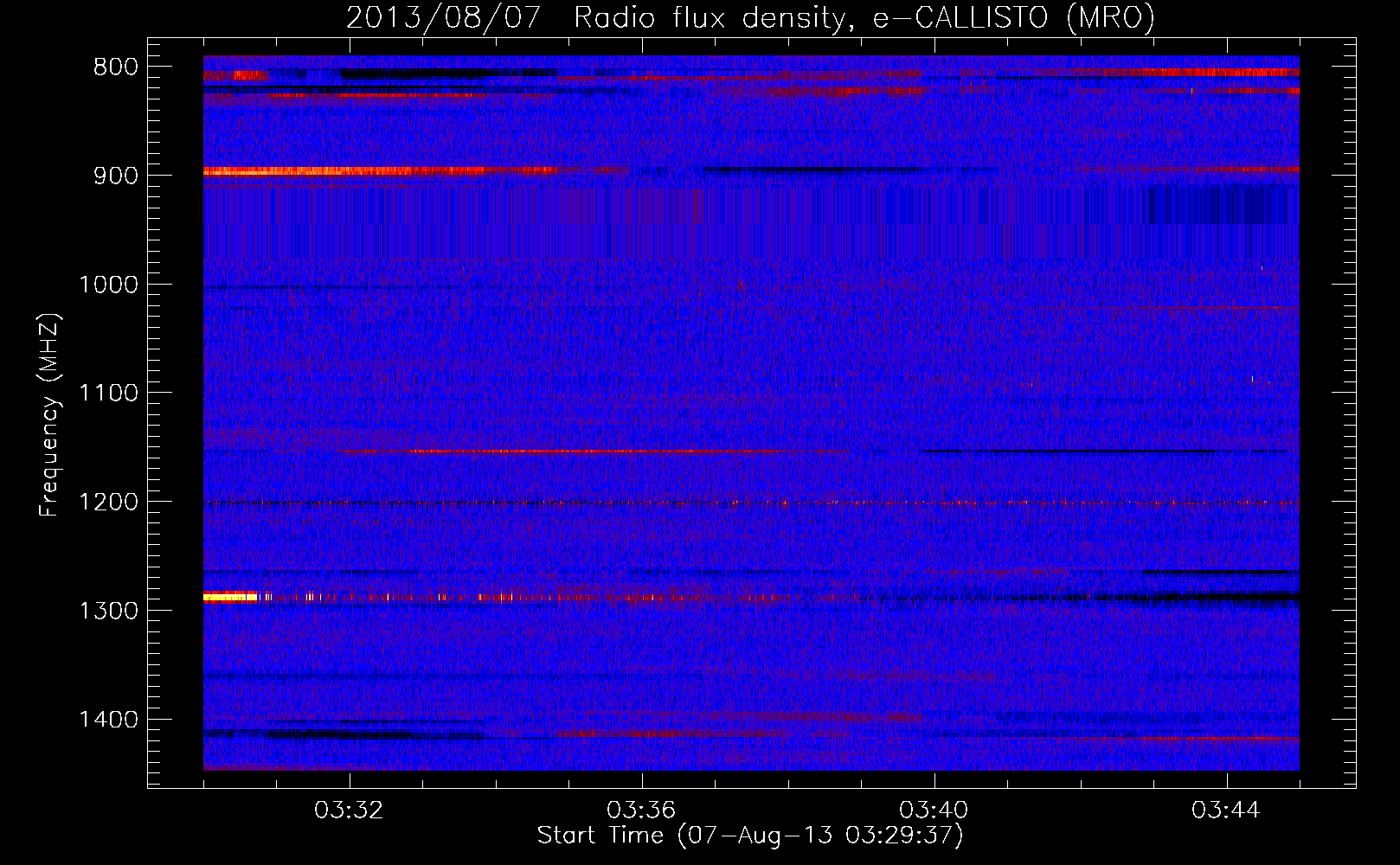
Task: Click the 03:44 time tick label
Action: 1226,811
